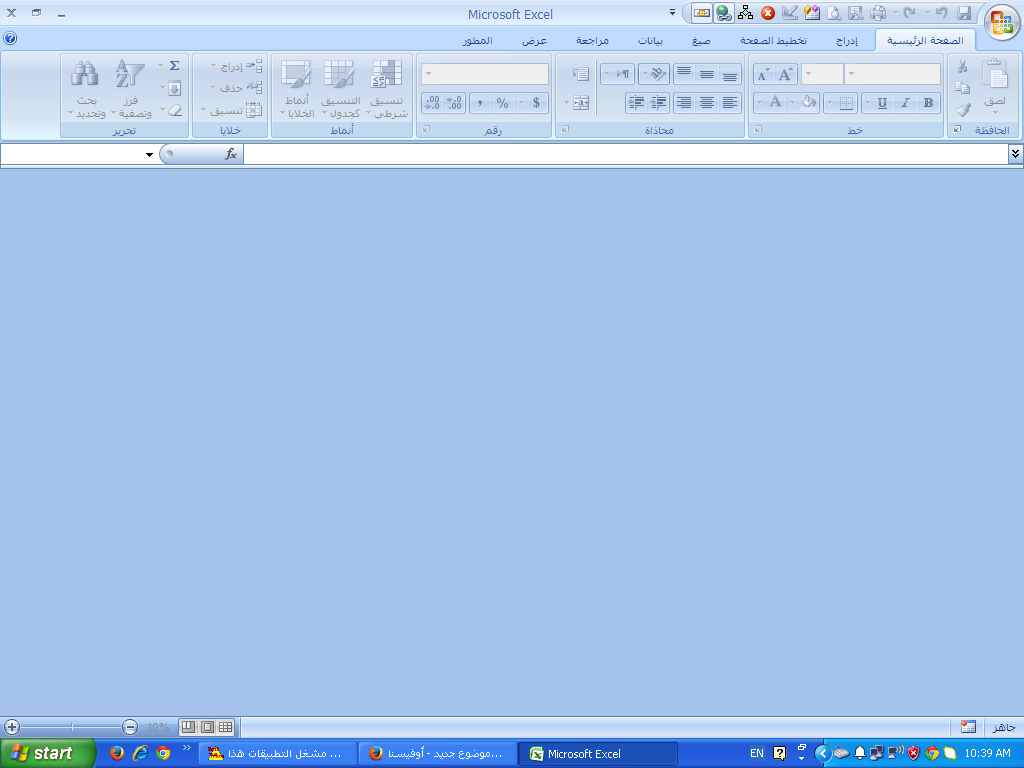
Task: Click inside the formula bar input
Action: [626, 154]
